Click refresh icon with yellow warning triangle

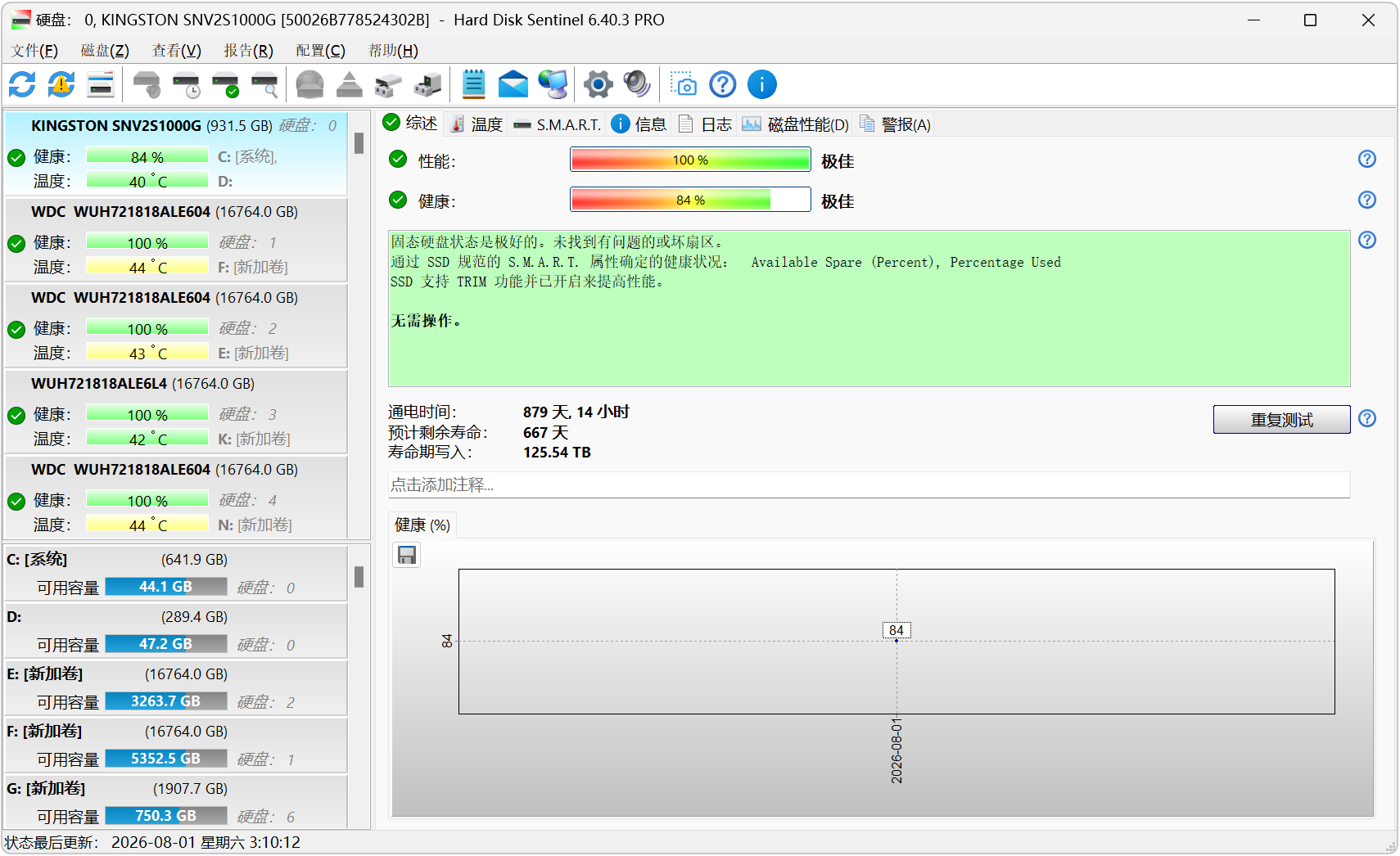click(61, 84)
